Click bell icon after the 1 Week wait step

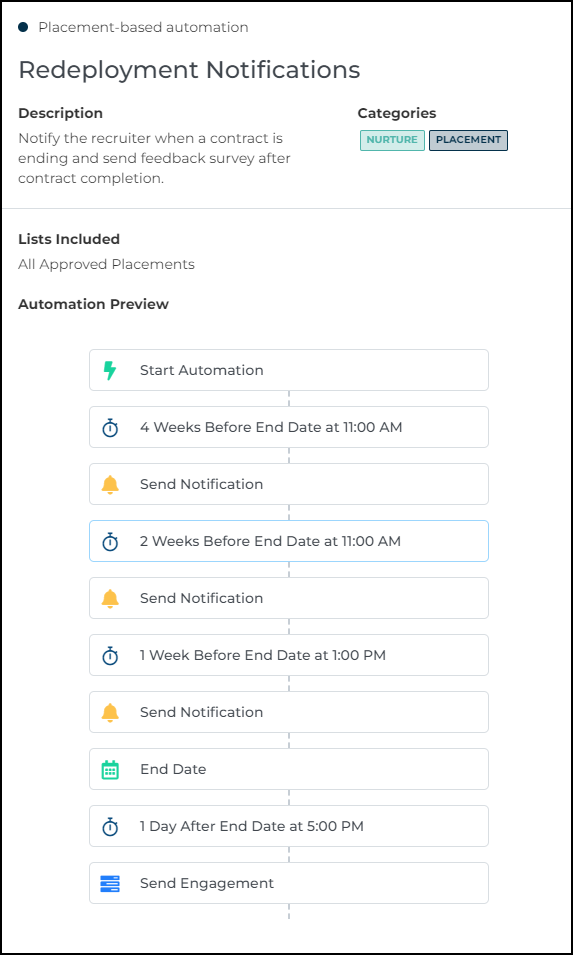tap(110, 712)
